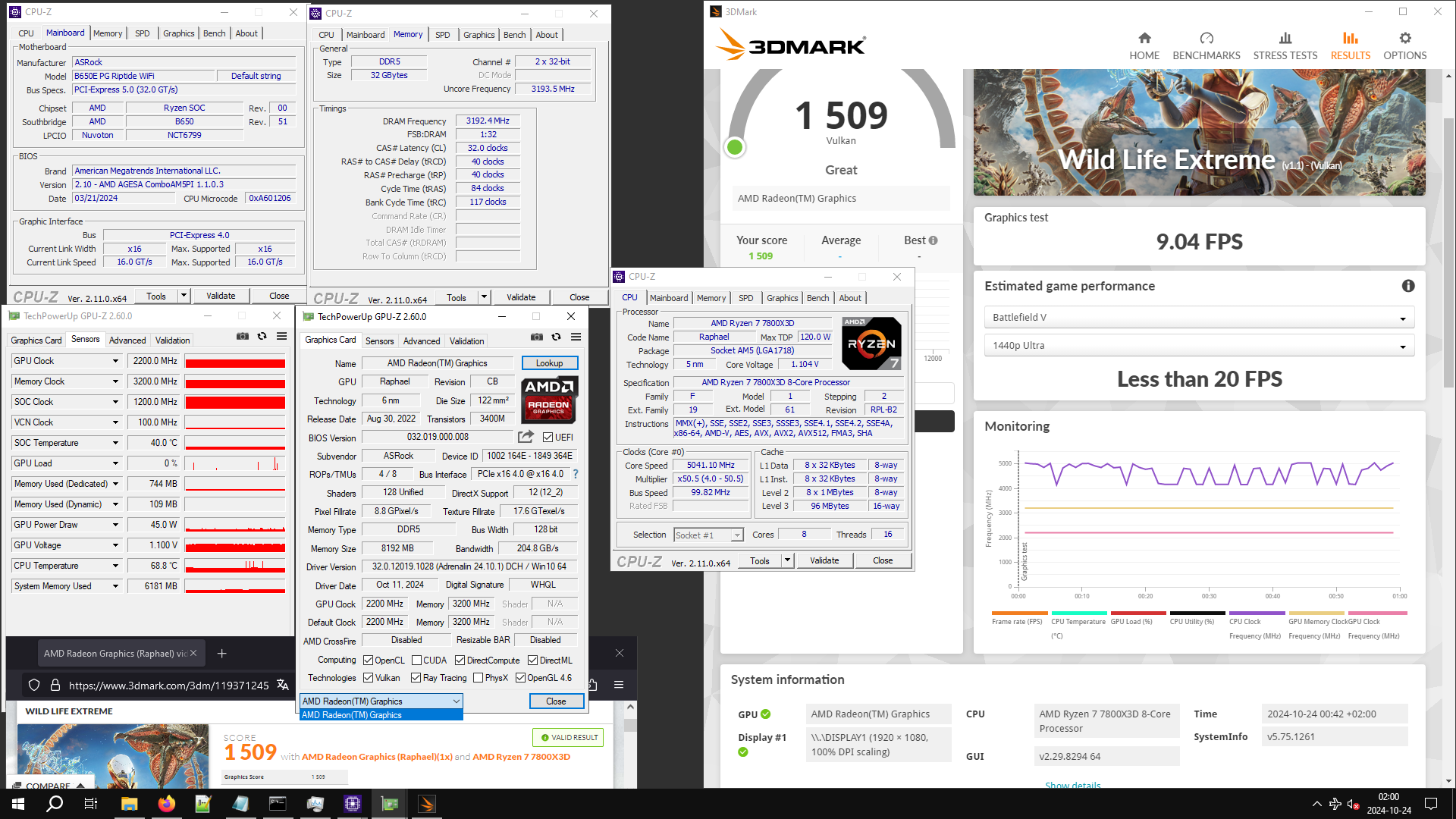Switch to Bench tab in CPU-Z Memory window

pyautogui.click(x=514, y=35)
